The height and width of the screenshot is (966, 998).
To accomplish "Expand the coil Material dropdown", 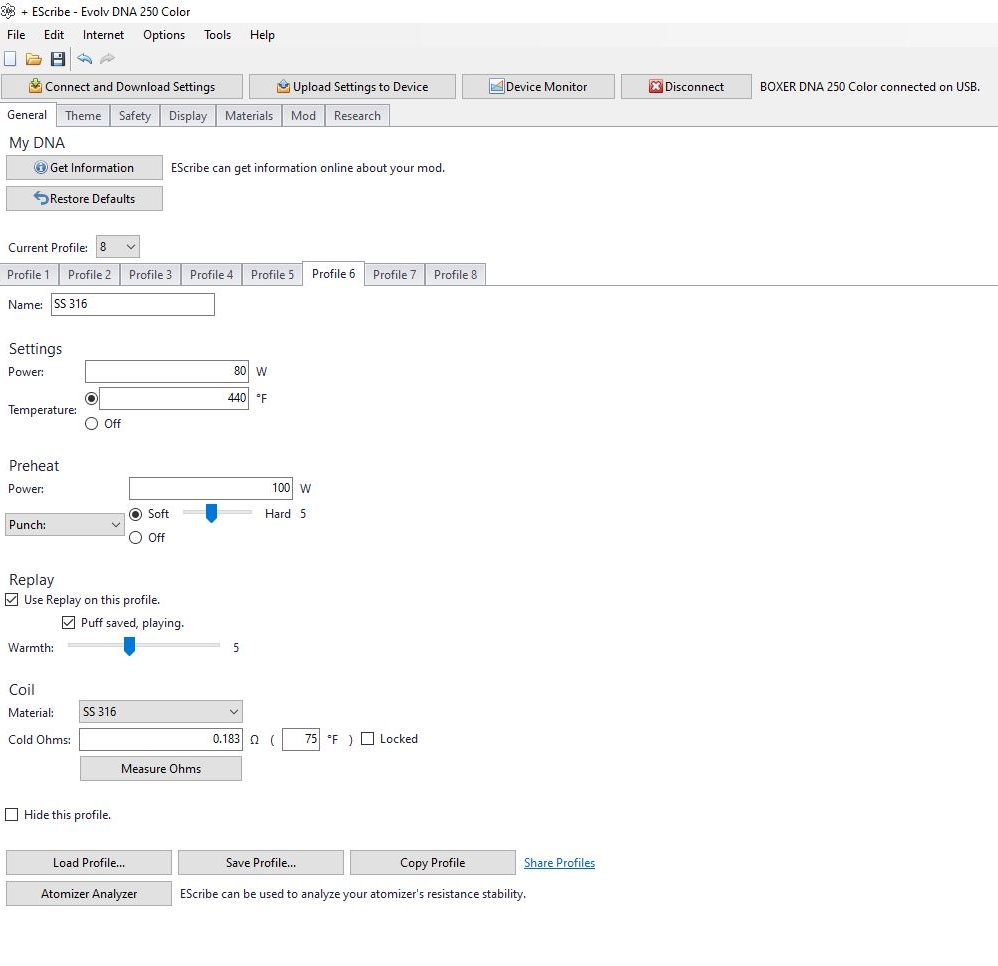I will coord(161,712).
